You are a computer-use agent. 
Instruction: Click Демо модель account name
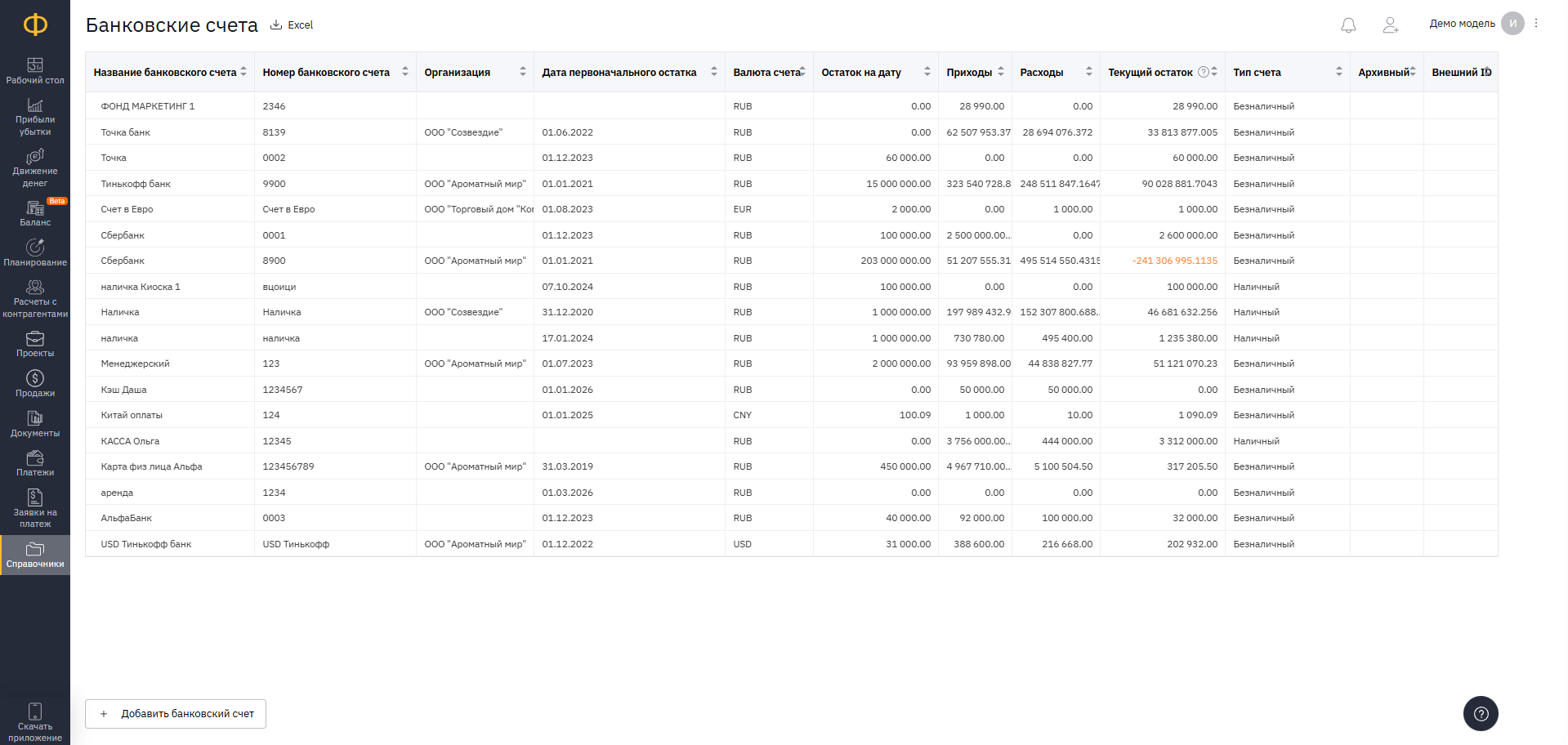click(x=1462, y=24)
